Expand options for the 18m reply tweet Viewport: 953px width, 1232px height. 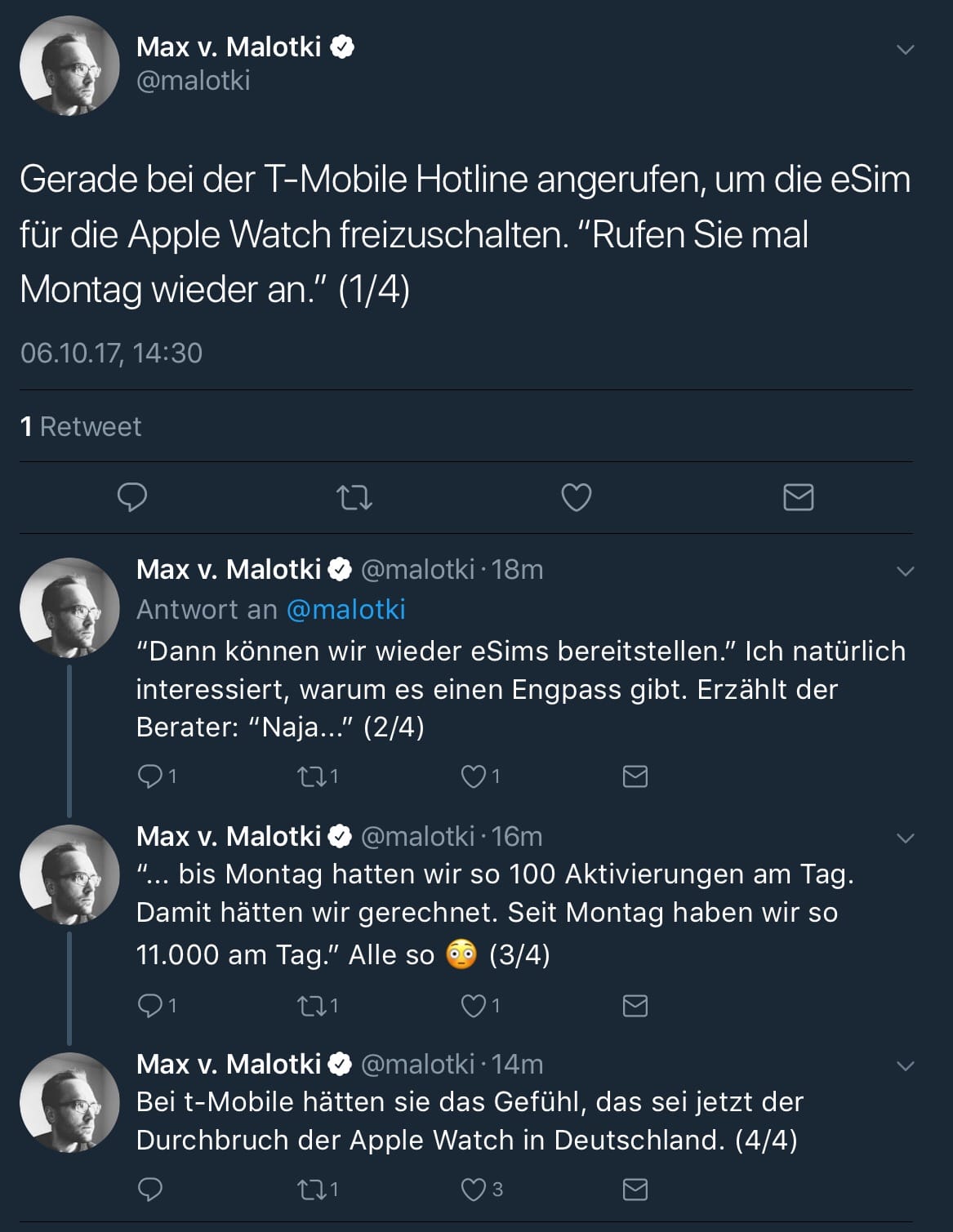click(905, 572)
